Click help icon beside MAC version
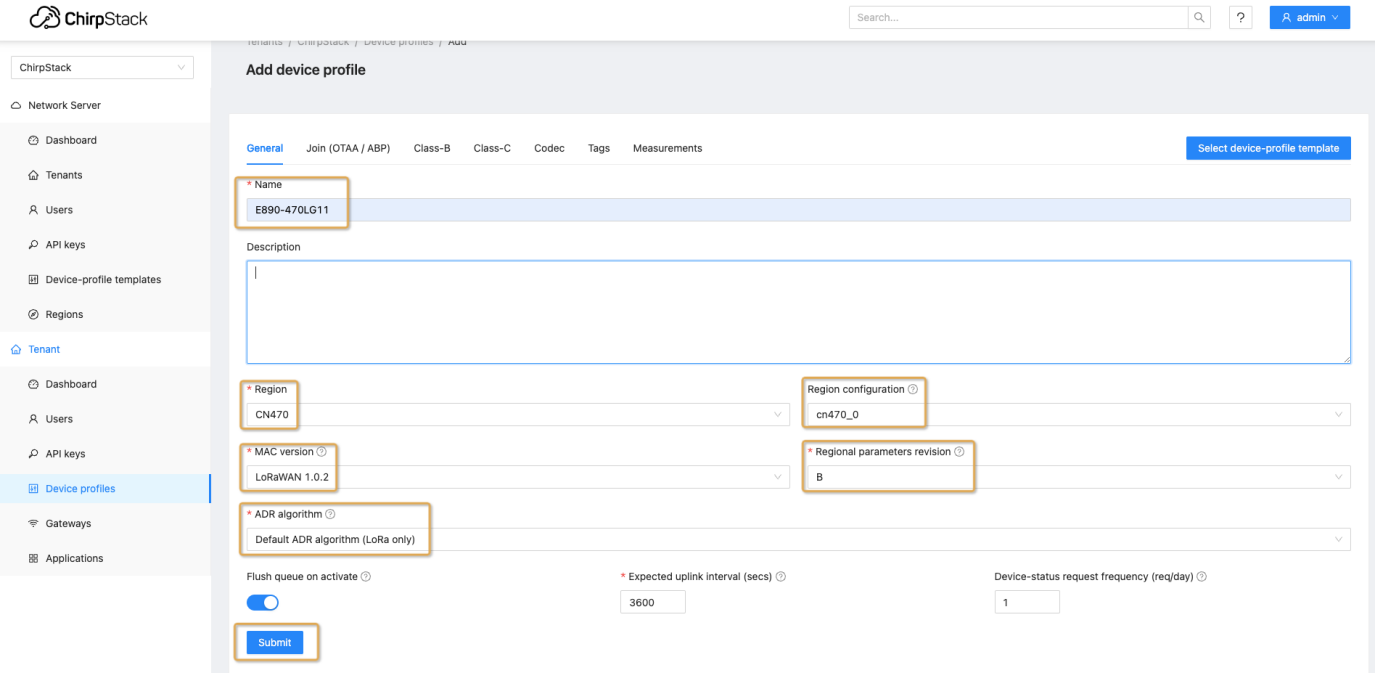 pos(321,452)
